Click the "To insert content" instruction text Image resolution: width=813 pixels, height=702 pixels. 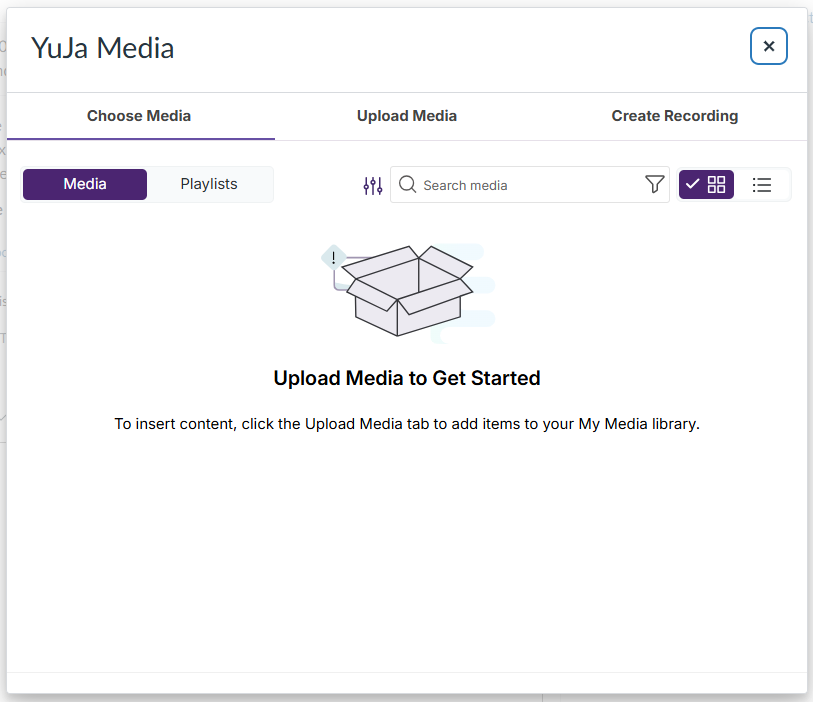(407, 424)
